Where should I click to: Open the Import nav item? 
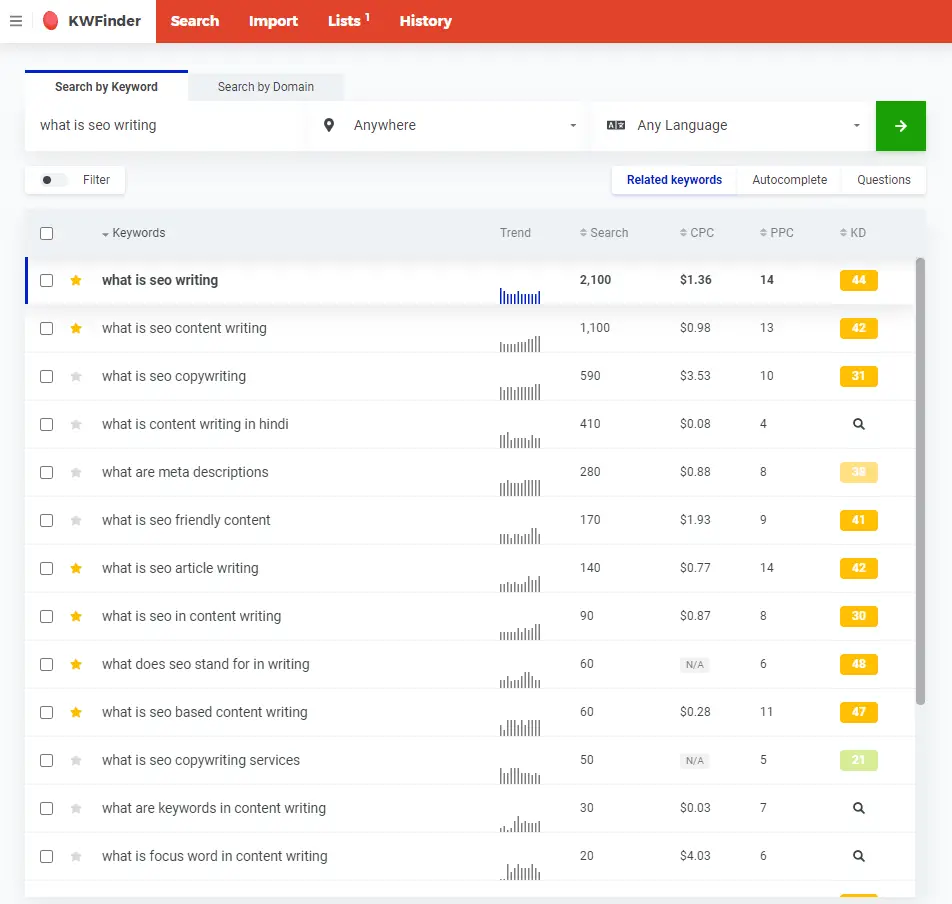[273, 21]
